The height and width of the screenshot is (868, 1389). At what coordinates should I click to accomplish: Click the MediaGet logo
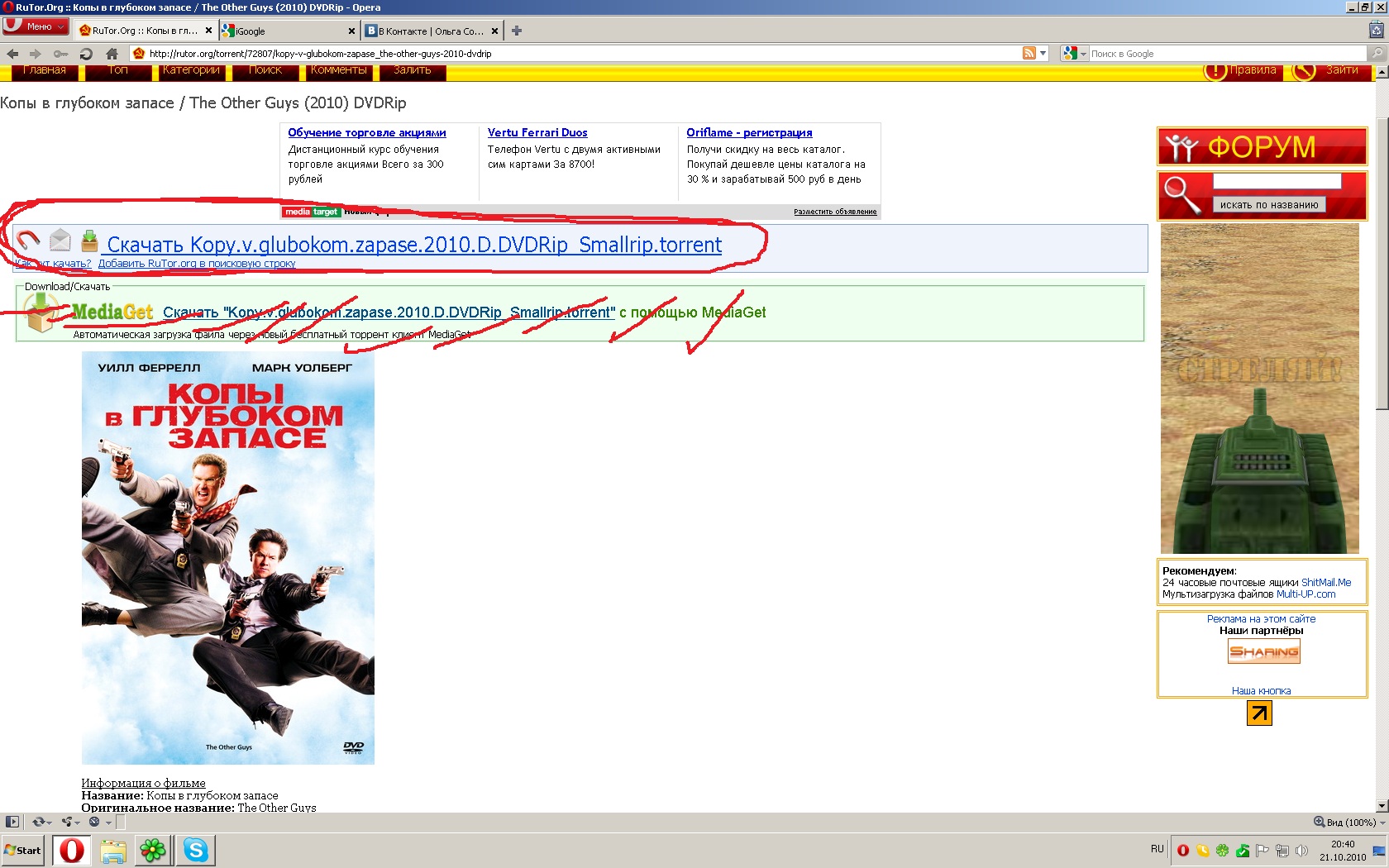(112, 312)
